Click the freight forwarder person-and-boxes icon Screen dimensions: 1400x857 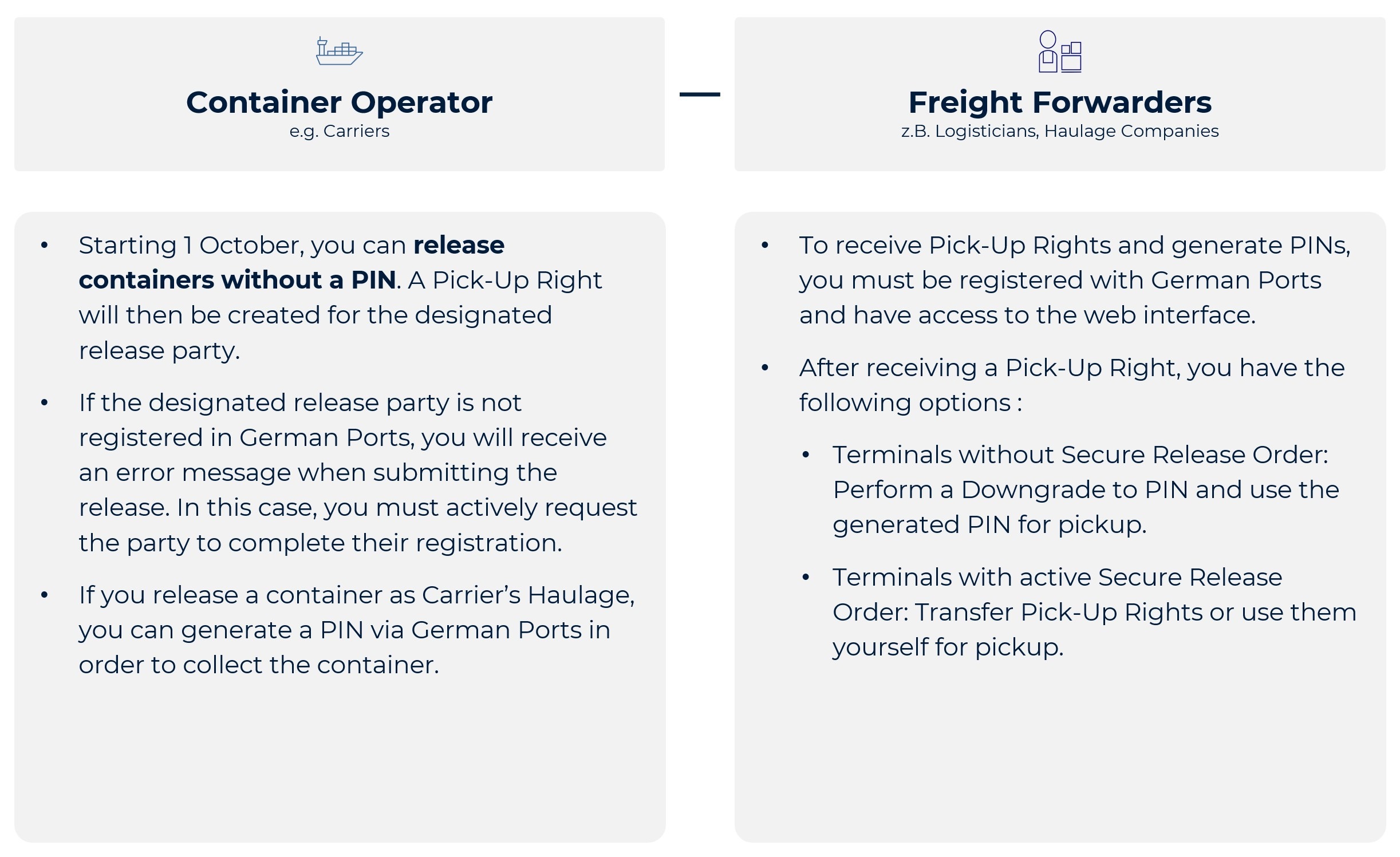[x=1060, y=52]
